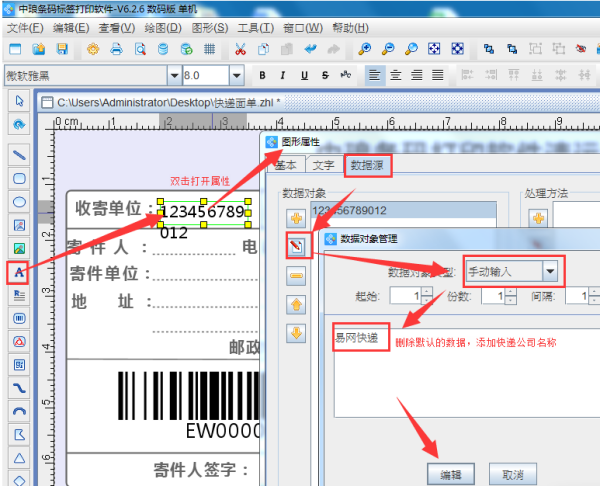This screenshot has height=486, width=600.
Task: Set center text alignment
Action: coord(396,75)
